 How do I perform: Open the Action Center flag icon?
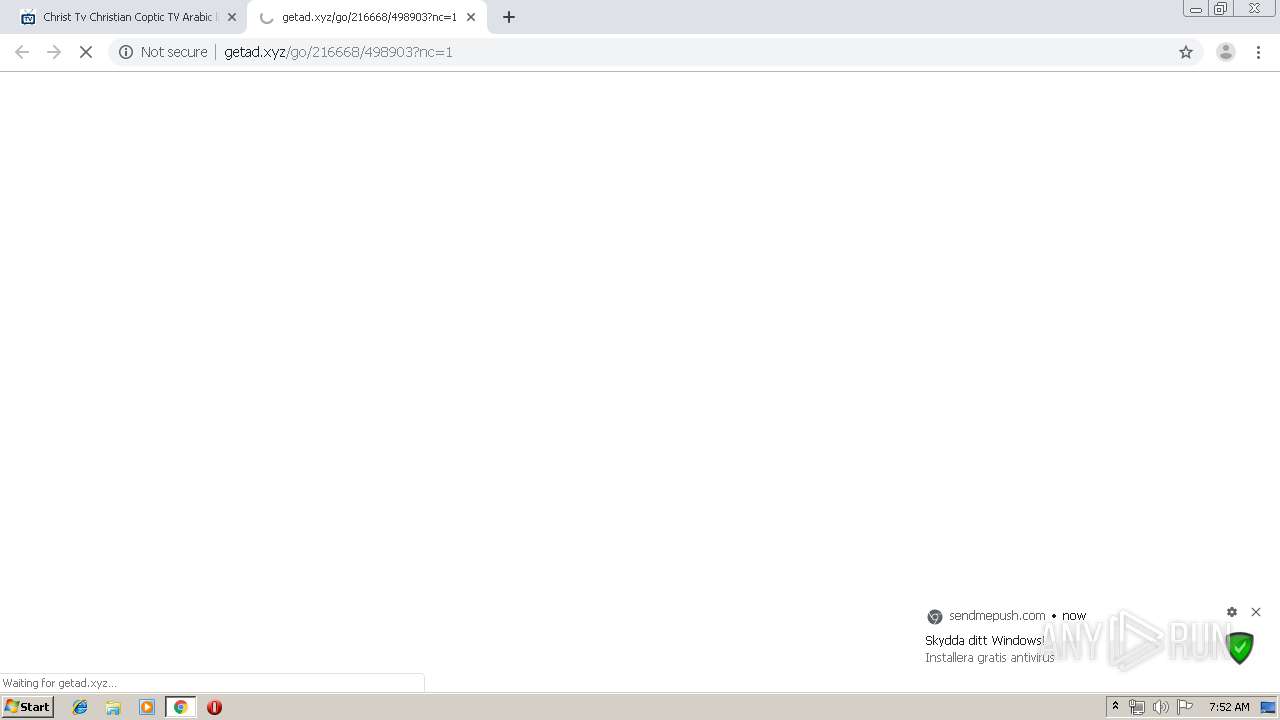(x=1185, y=707)
